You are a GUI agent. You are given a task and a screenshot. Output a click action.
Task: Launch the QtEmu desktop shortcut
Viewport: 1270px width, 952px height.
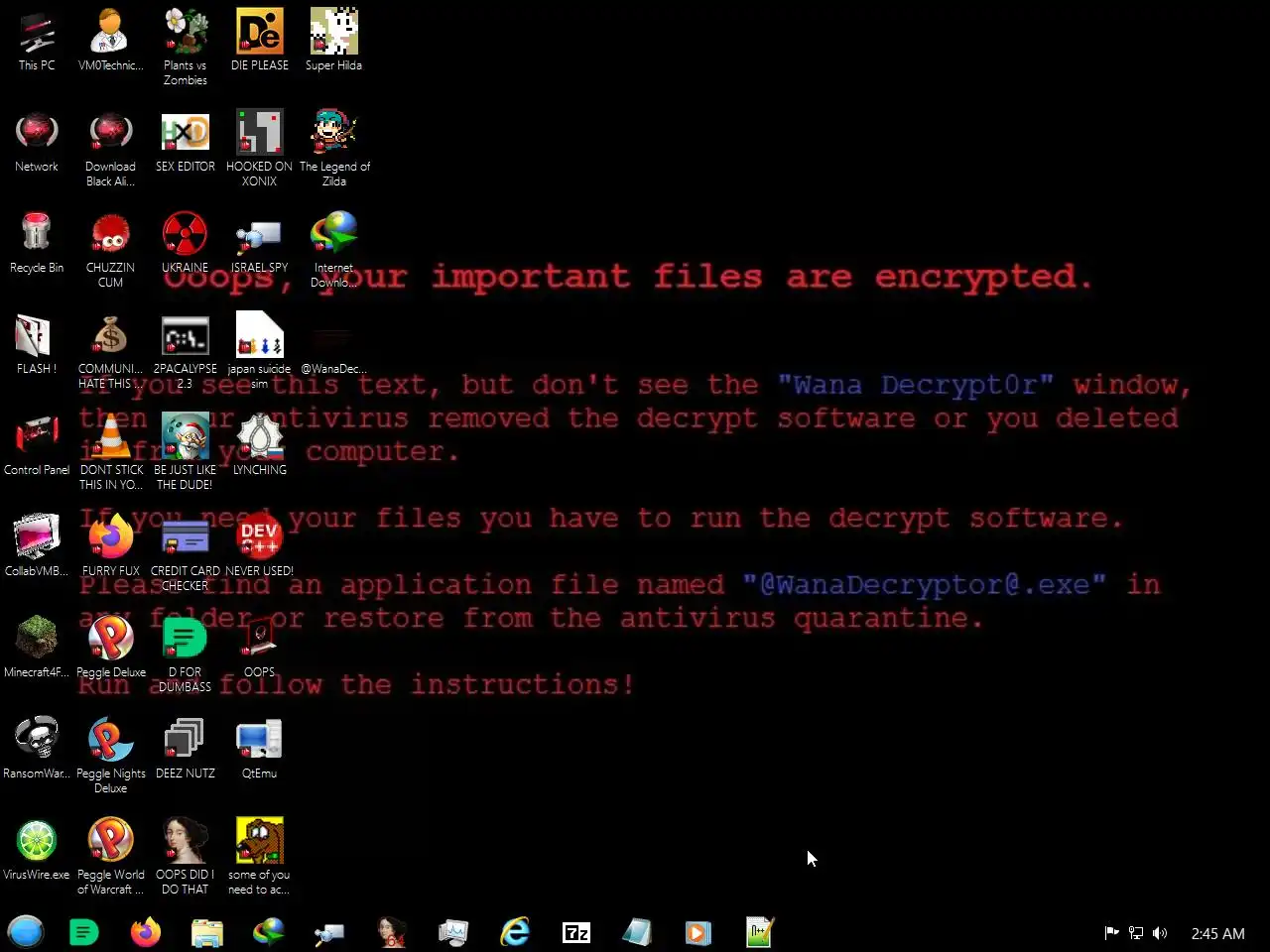point(259,748)
